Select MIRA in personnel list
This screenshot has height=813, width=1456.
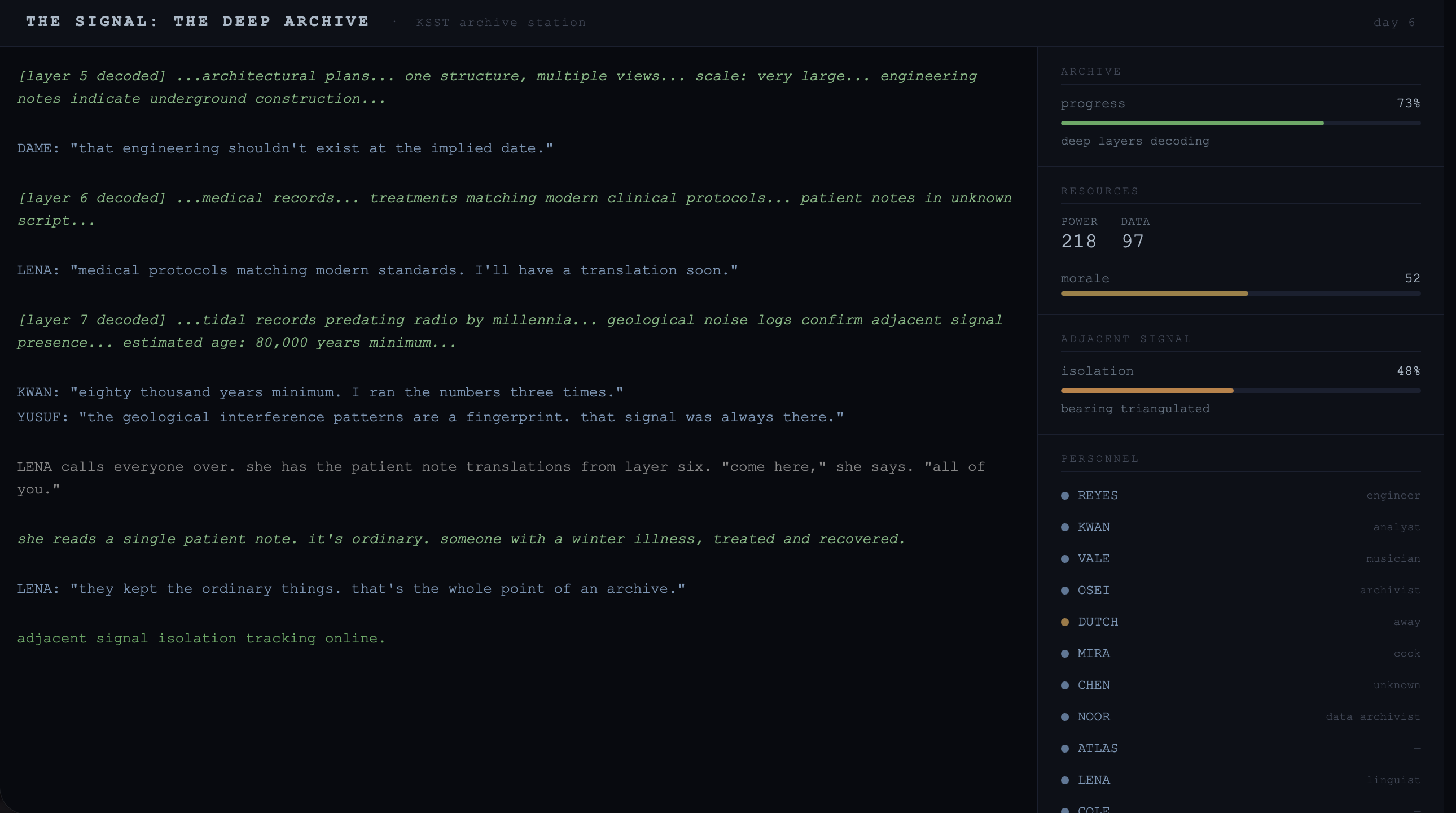[x=1094, y=654]
